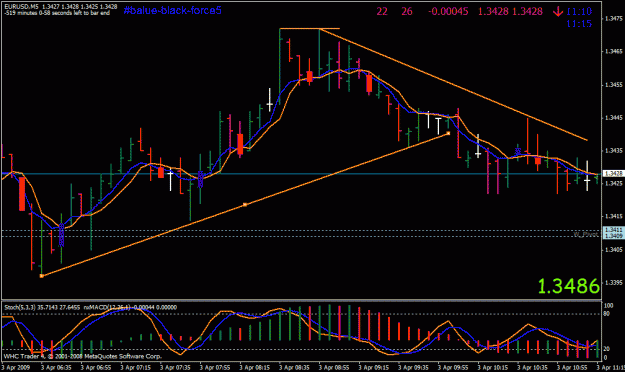Select the right end anchor of the rising trendline
625x372 pixels.
coord(448,133)
